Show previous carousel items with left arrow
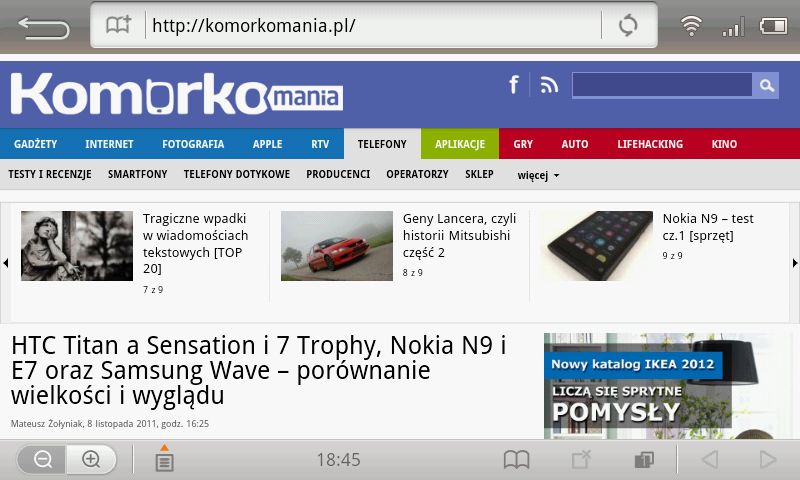The height and width of the screenshot is (480, 800). click(x=6, y=263)
